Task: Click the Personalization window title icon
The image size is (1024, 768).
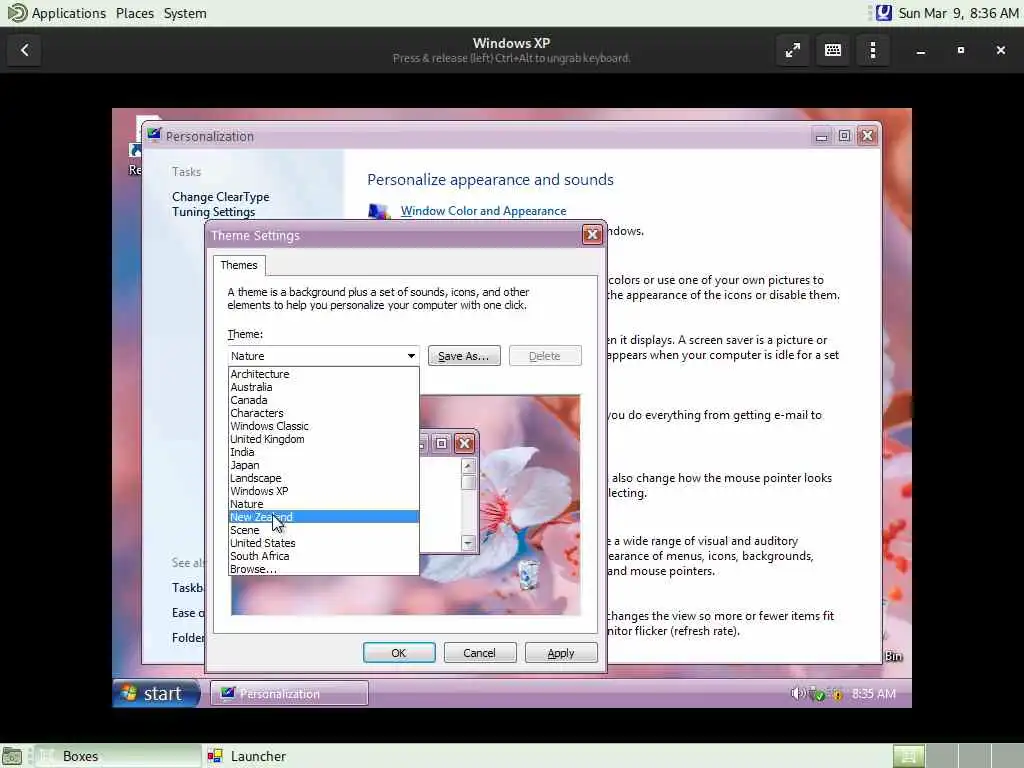Action: tap(154, 135)
